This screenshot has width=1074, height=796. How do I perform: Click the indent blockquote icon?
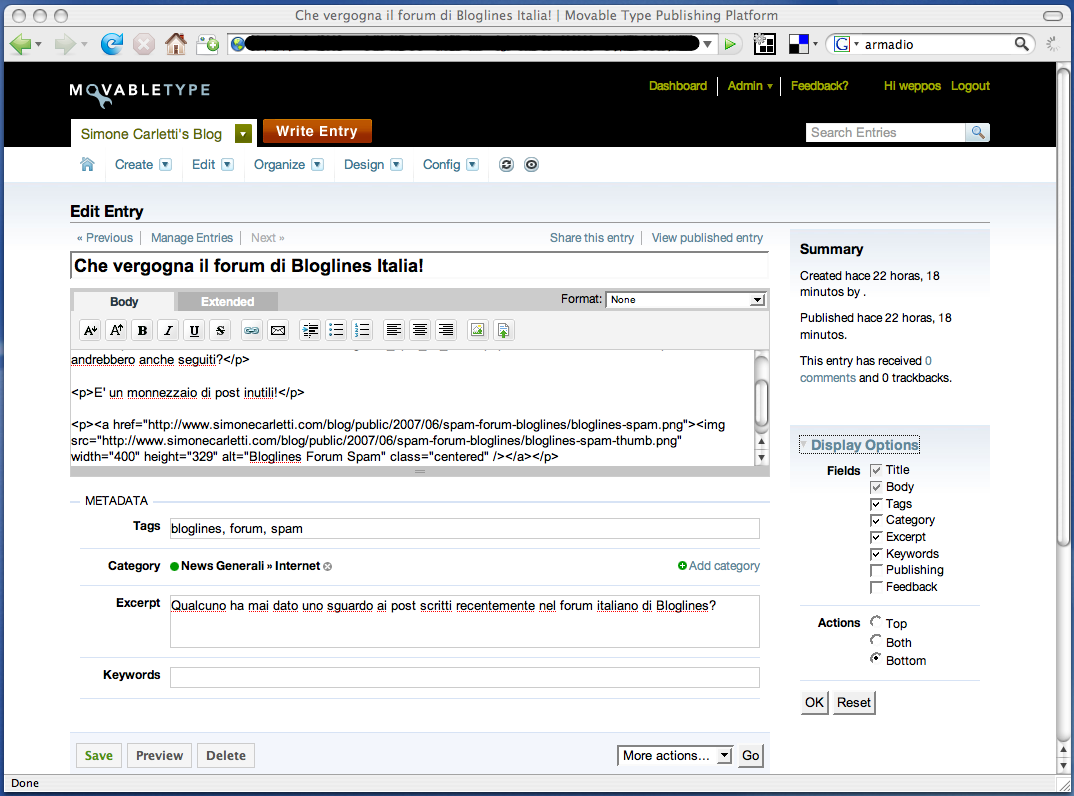(310, 330)
